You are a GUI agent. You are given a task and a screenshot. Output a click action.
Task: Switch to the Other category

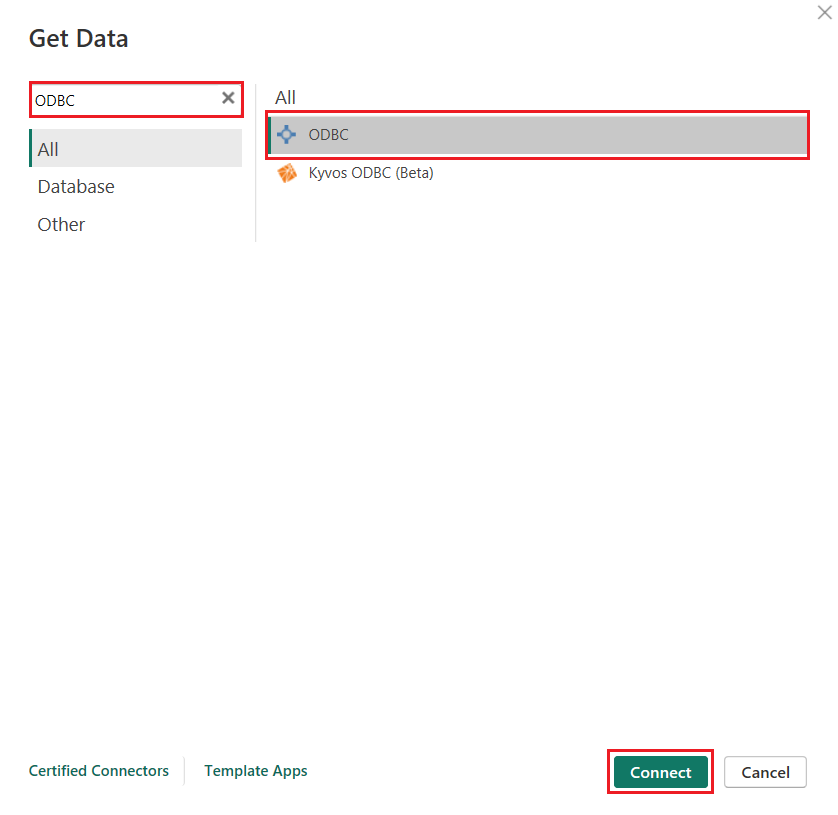tap(61, 225)
